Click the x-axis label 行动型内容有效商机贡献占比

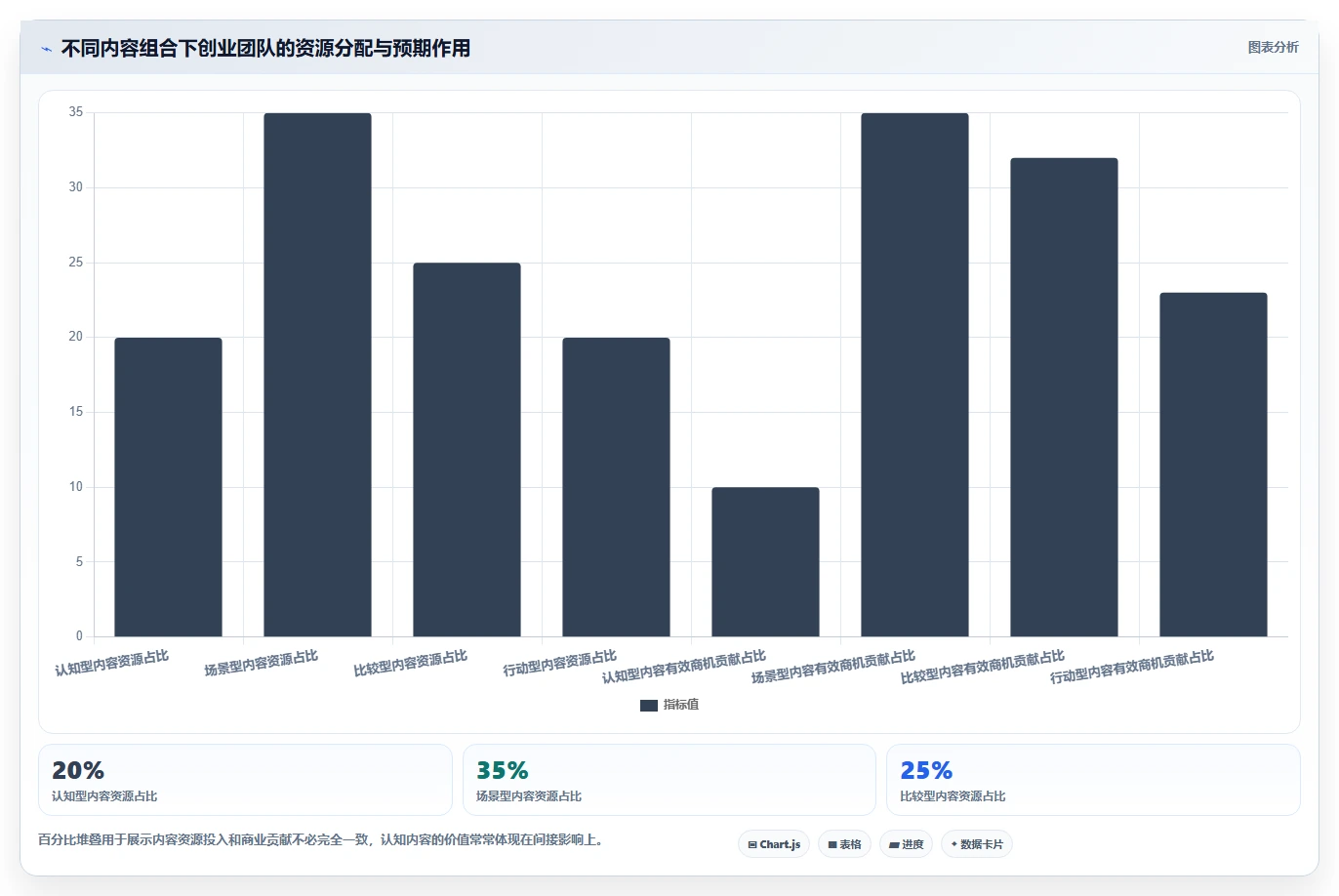(1132, 667)
